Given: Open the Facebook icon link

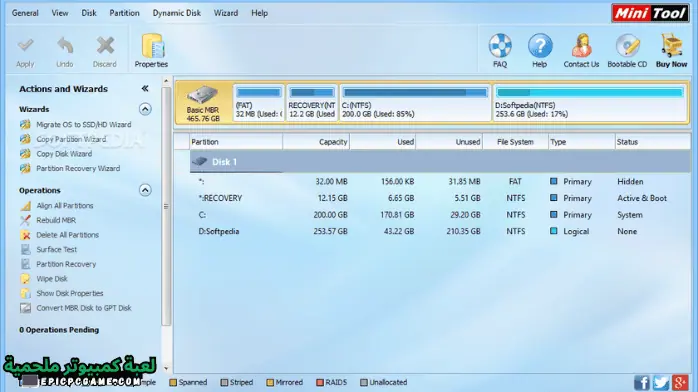Looking at the screenshot, I should 641,383.
